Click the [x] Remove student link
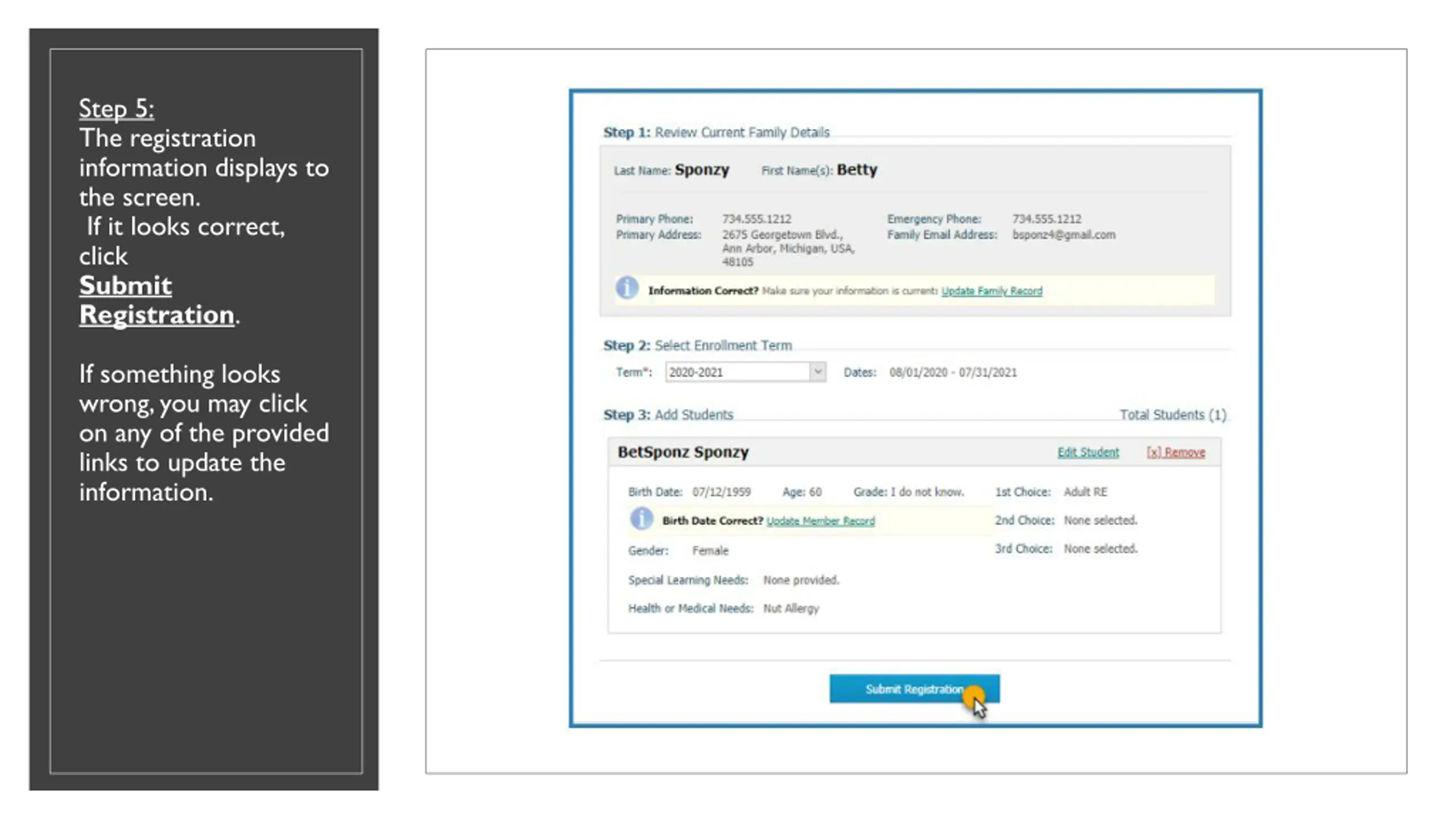The width and height of the screenshot is (1456, 819). click(1176, 452)
